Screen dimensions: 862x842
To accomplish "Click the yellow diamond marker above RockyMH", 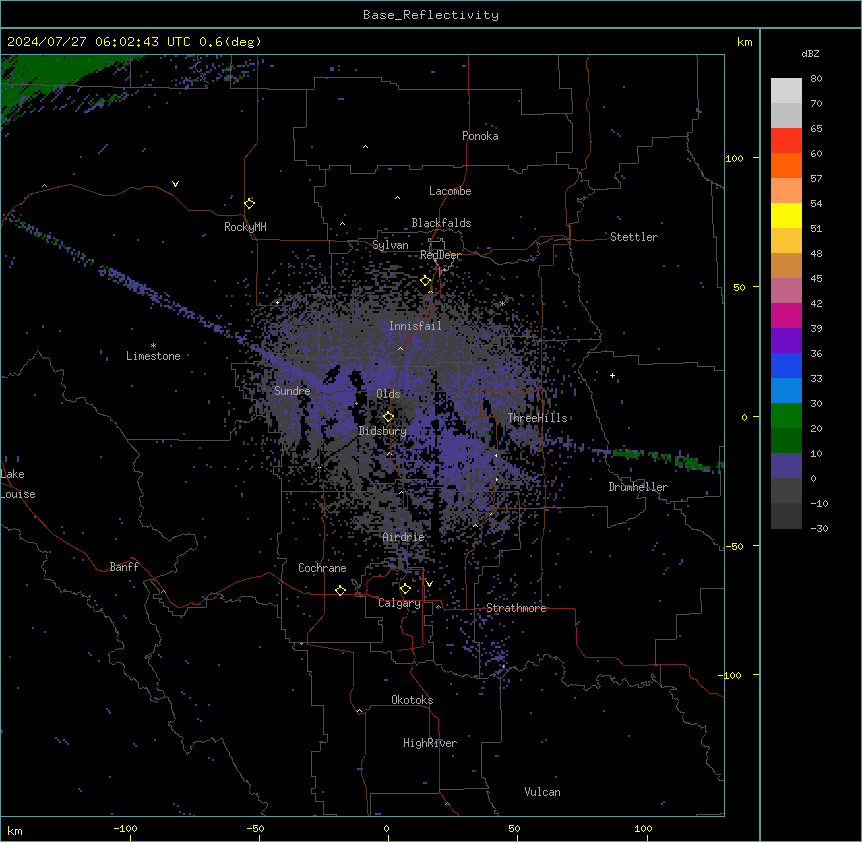I will tap(250, 204).
